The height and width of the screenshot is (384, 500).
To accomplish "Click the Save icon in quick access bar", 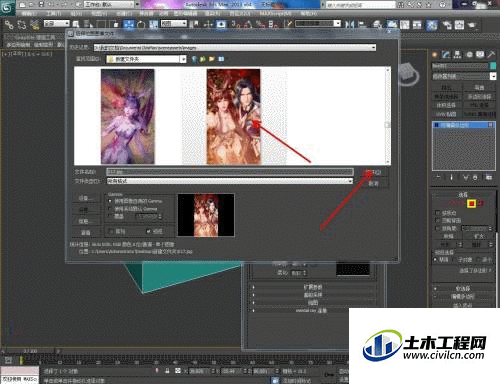I will (x=41, y=5).
